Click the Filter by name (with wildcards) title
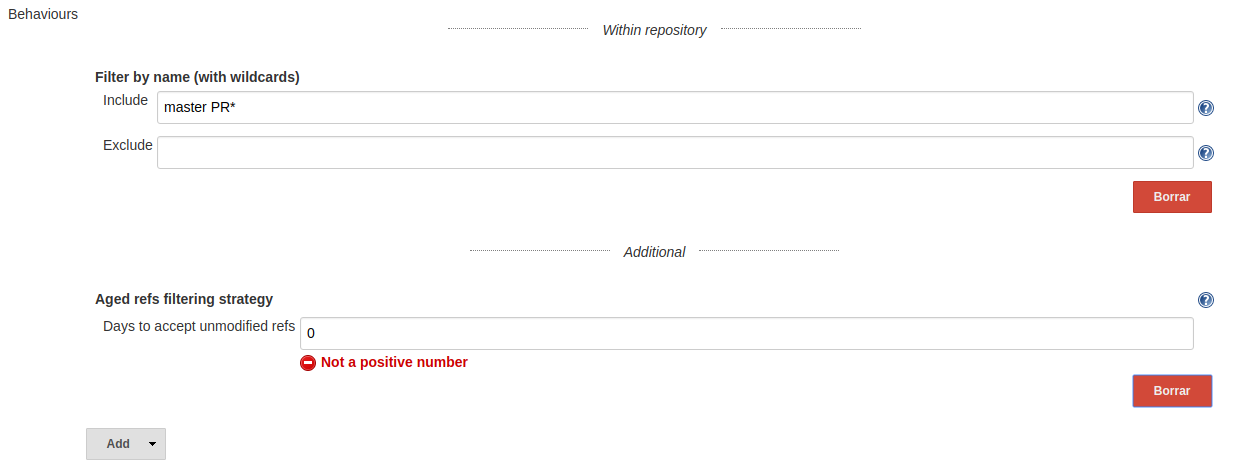Screen dimensions: 1243x476 coord(197,76)
